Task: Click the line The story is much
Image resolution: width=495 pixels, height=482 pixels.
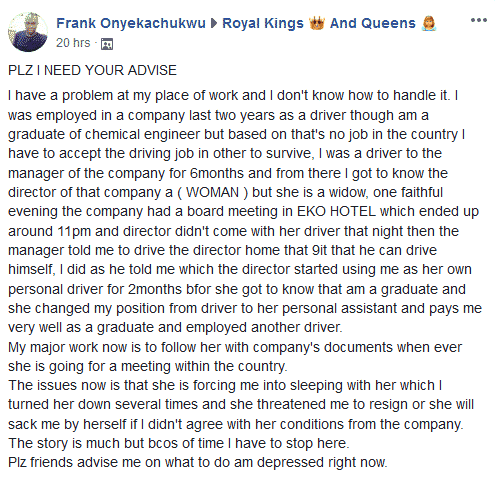Action: pos(179,443)
